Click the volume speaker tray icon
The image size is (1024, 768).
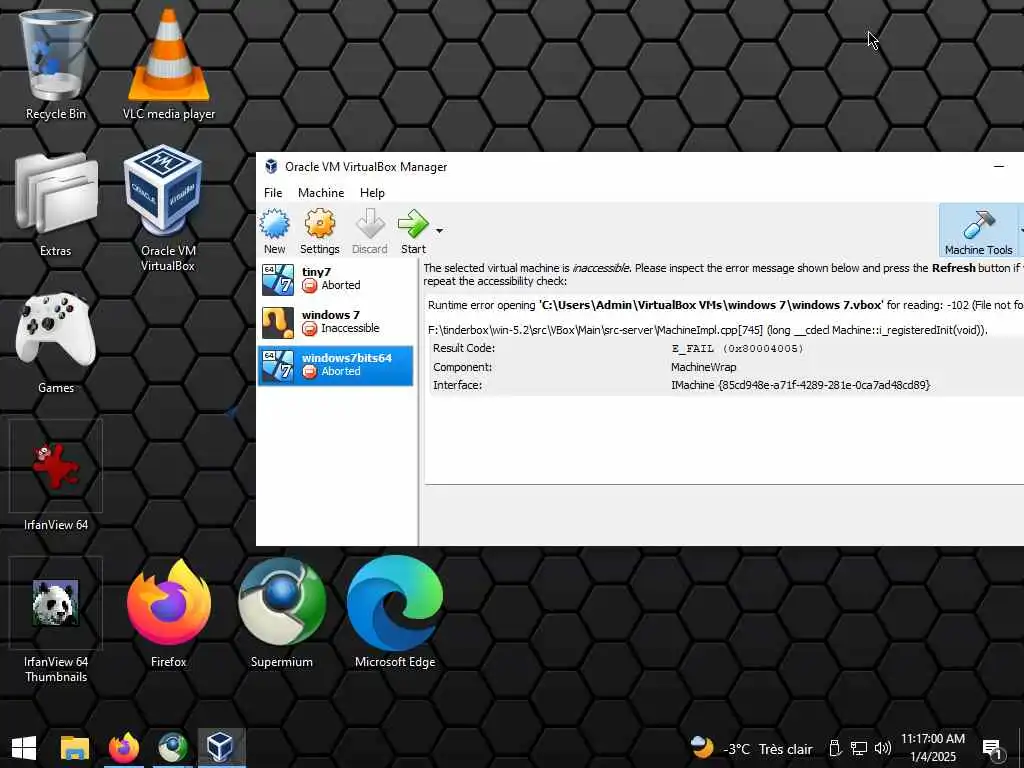tap(882, 749)
